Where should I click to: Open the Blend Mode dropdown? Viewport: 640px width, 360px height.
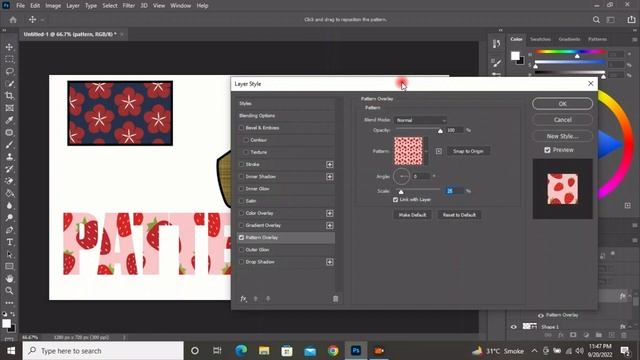420,120
